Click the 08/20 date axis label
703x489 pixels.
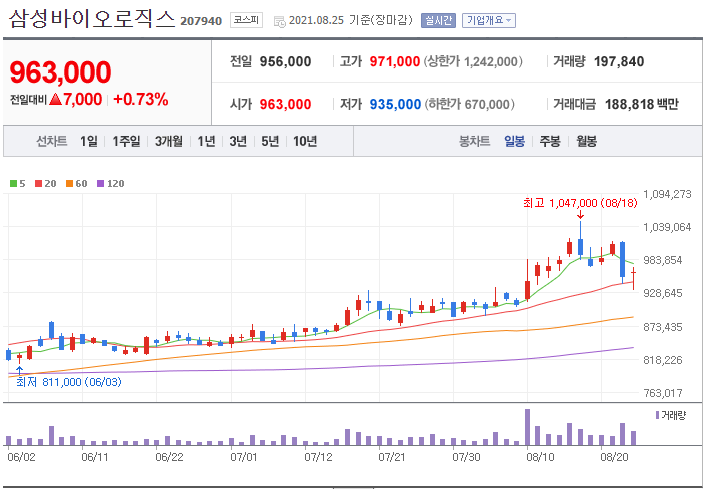click(x=614, y=458)
